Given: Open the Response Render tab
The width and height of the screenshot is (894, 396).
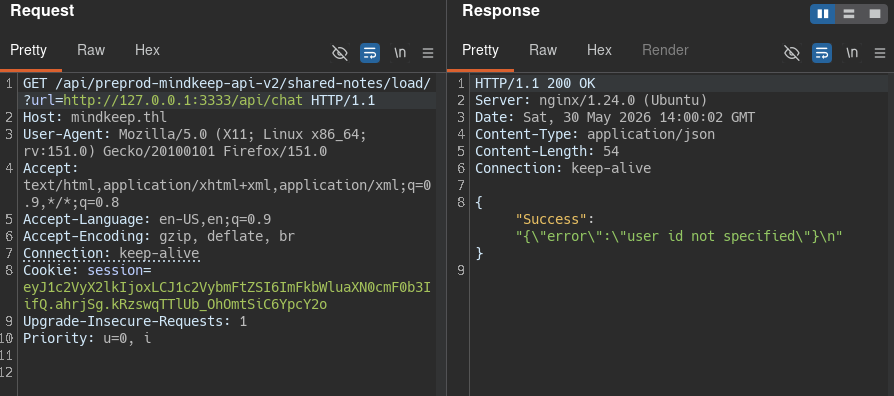Looking at the screenshot, I should [665, 50].
